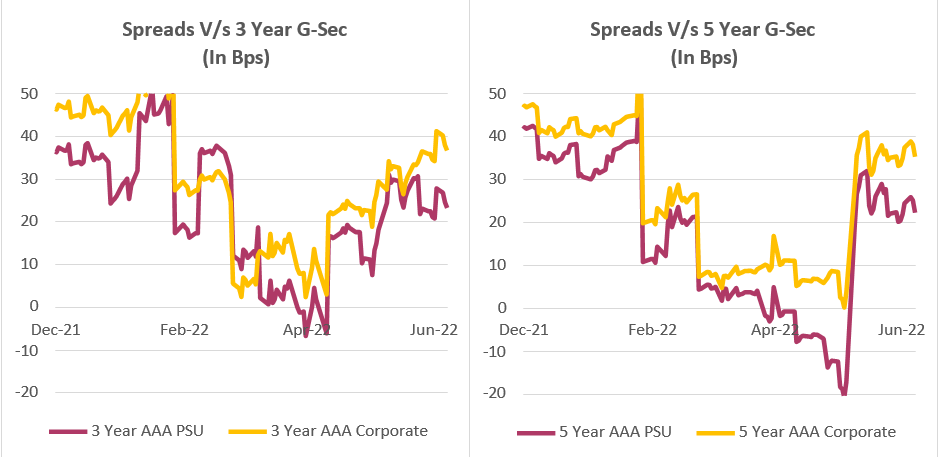This screenshot has height=457, width=940.
Task: Click the "Spreads V/s 3 Year G-Sec" chart title
Action: [x=233, y=30]
